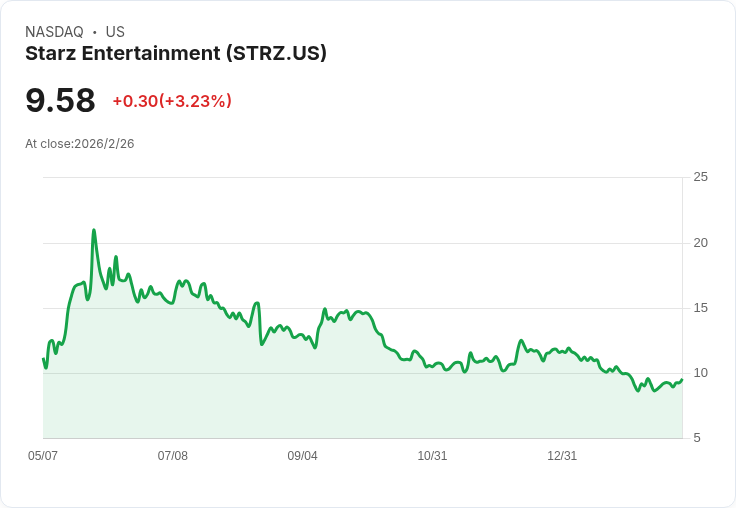736x508 pixels.
Task: Click the At close:2026/2/26 date text
Action: (x=80, y=144)
